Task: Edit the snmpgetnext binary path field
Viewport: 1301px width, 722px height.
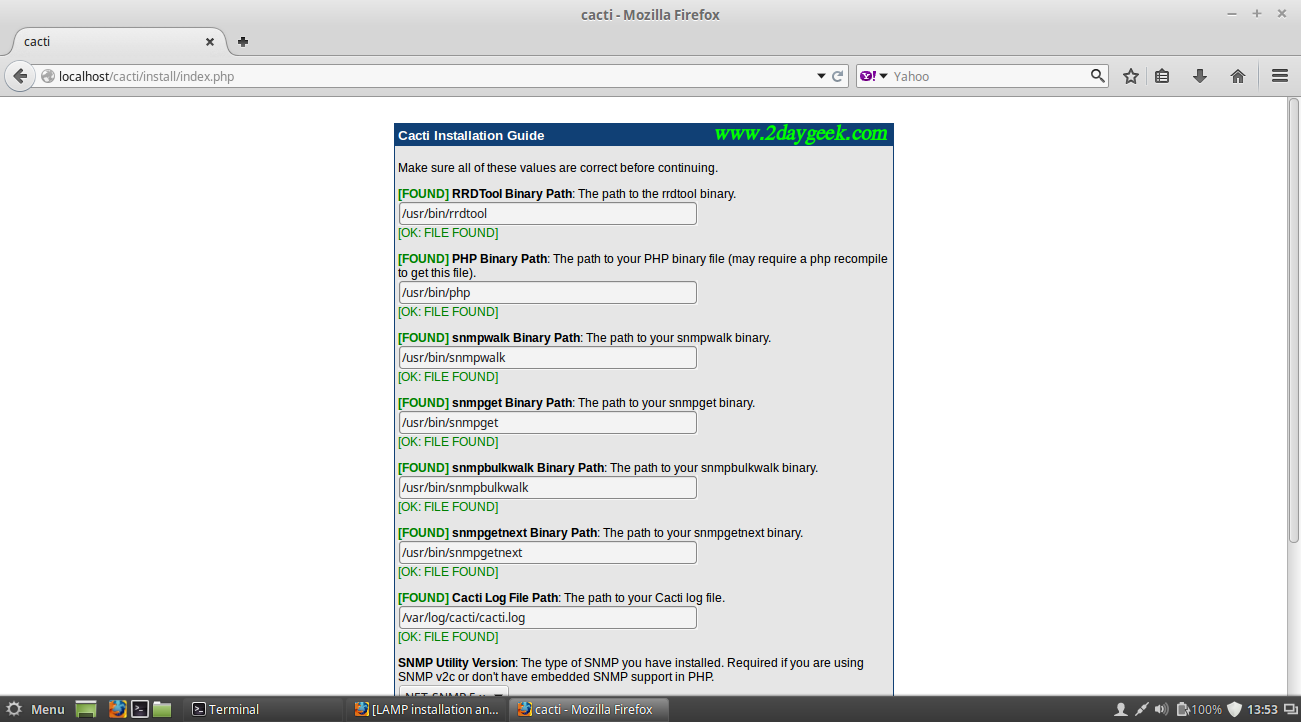Action: 548,553
